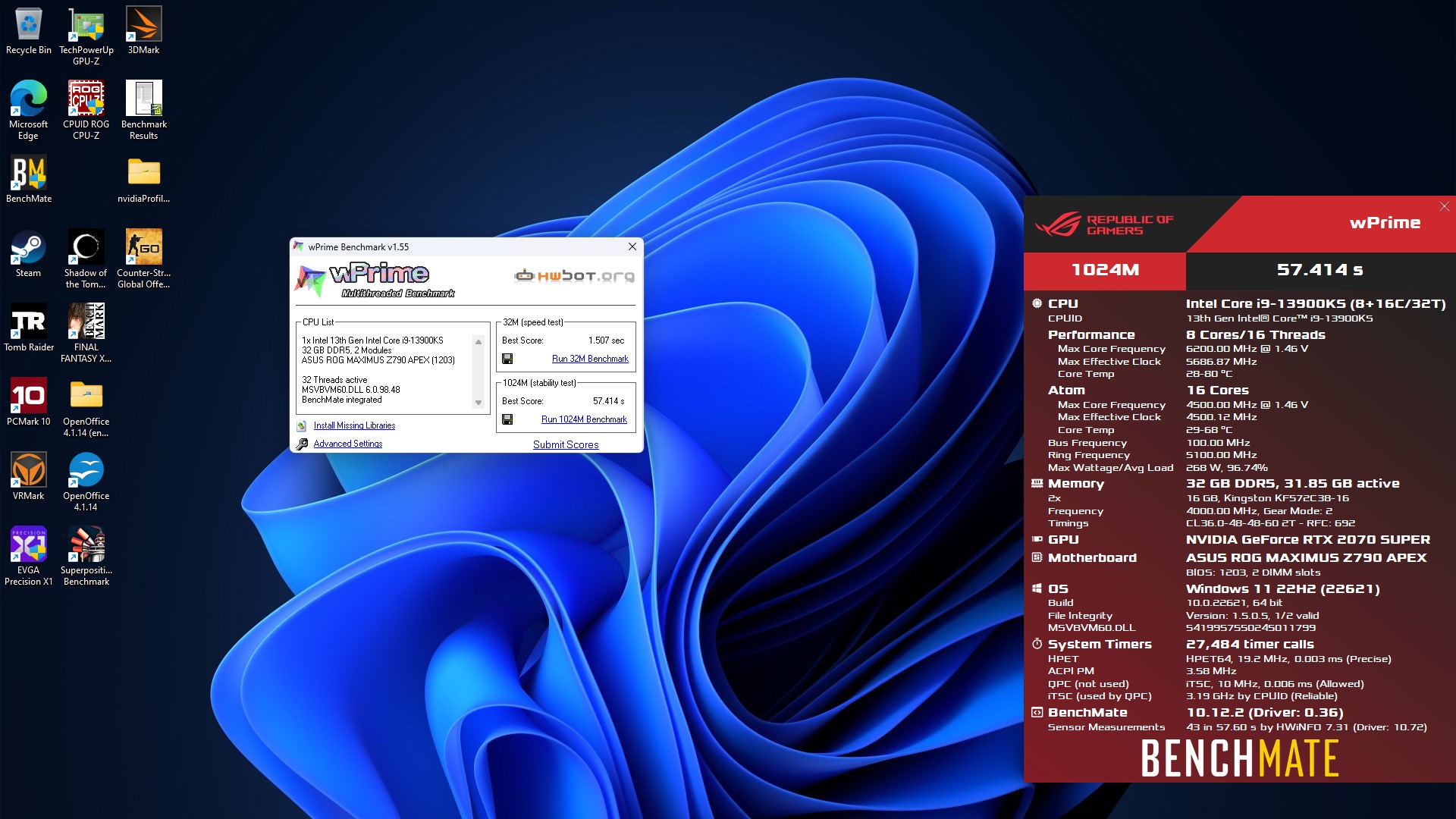Open EVGA Precision X1 shortcut
Screen dimensions: 1456x819
pyautogui.click(x=29, y=557)
